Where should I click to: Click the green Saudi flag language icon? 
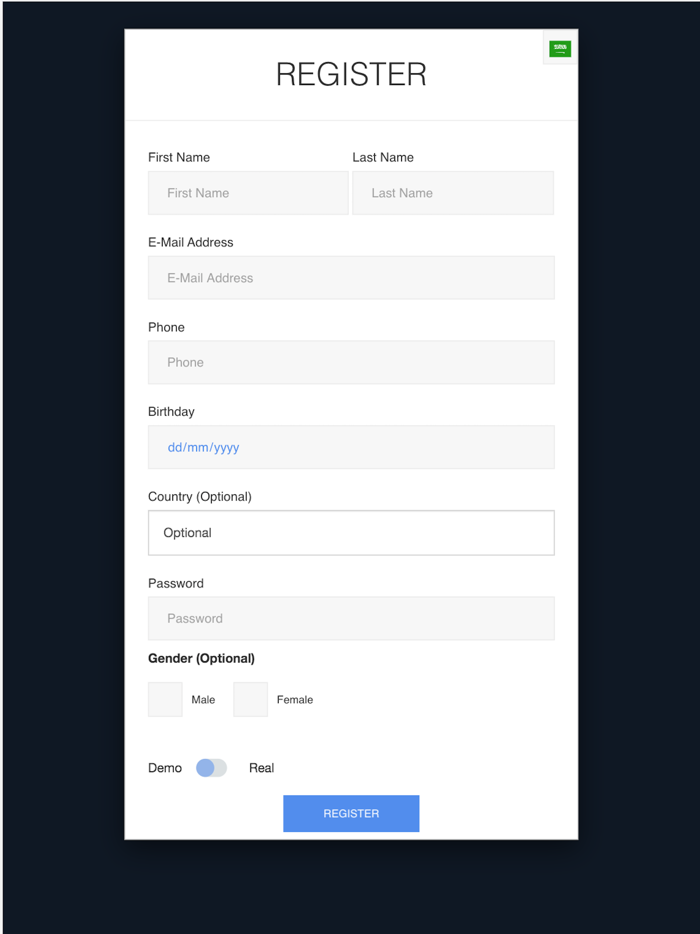[x=559, y=47]
